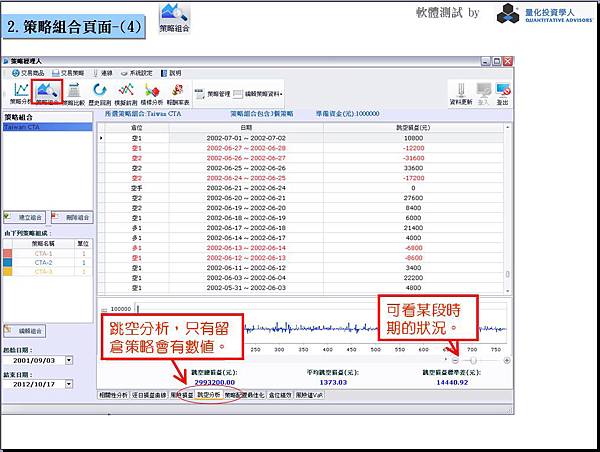600x452 pixels.
Task: Switch to the 相關性分析 tab
Action: pyautogui.click(x=113, y=395)
